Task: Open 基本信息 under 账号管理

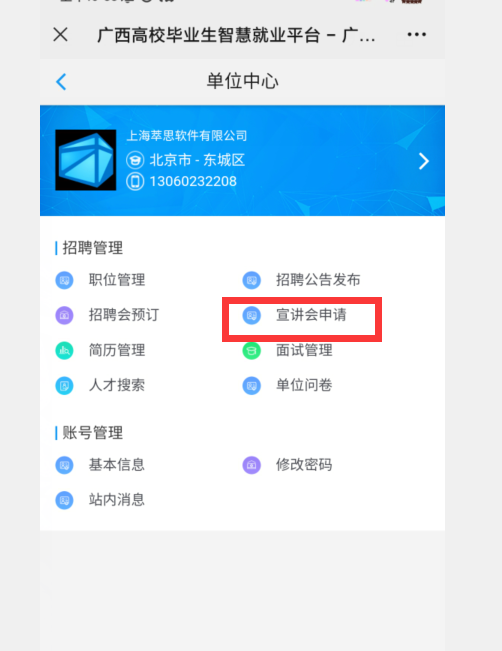Action: point(117,465)
